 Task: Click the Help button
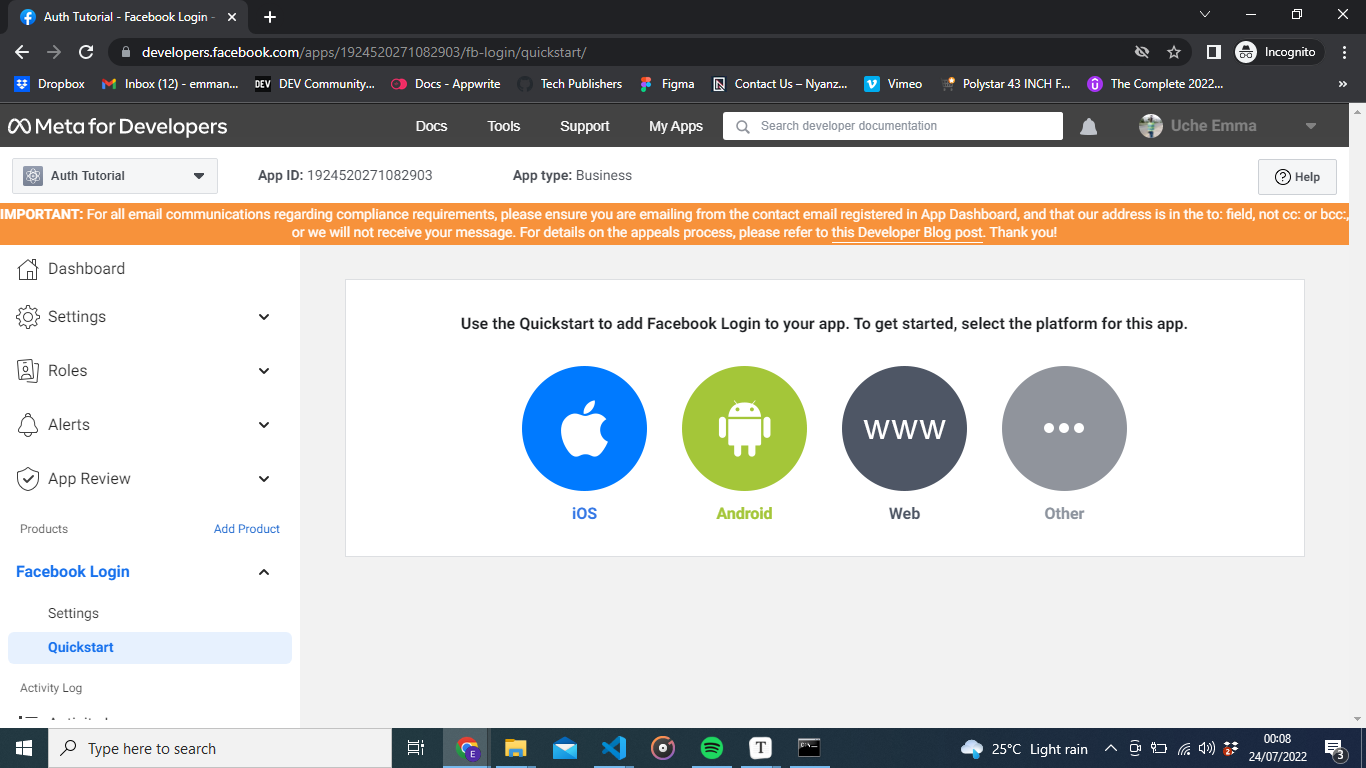coord(1297,177)
